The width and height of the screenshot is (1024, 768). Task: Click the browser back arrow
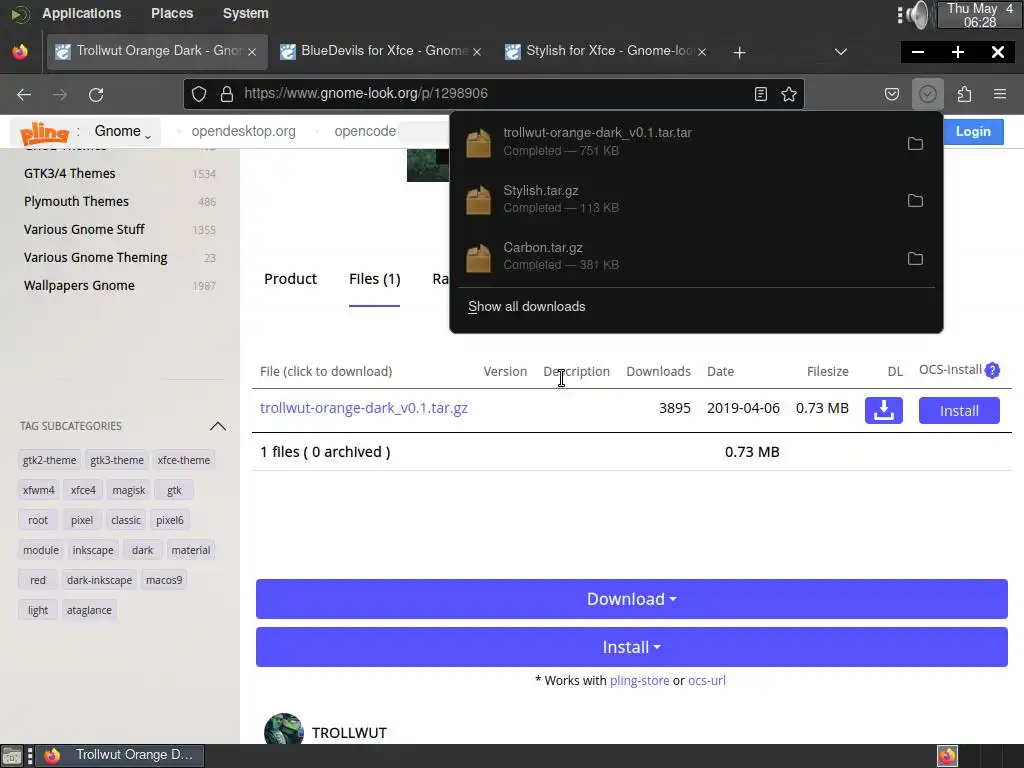click(x=24, y=95)
